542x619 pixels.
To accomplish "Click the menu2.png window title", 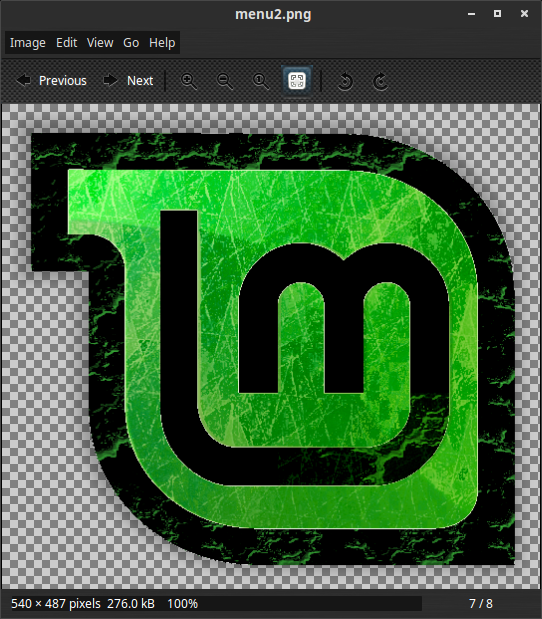I will tap(273, 14).
